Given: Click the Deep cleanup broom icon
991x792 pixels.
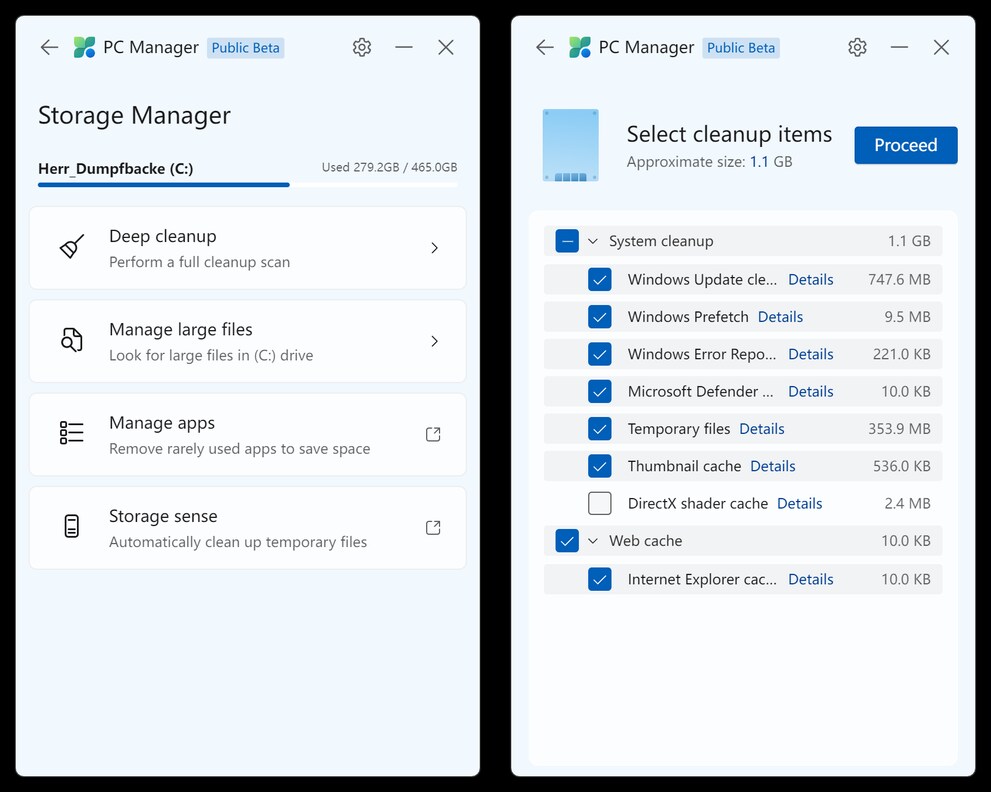Looking at the screenshot, I should point(72,247).
